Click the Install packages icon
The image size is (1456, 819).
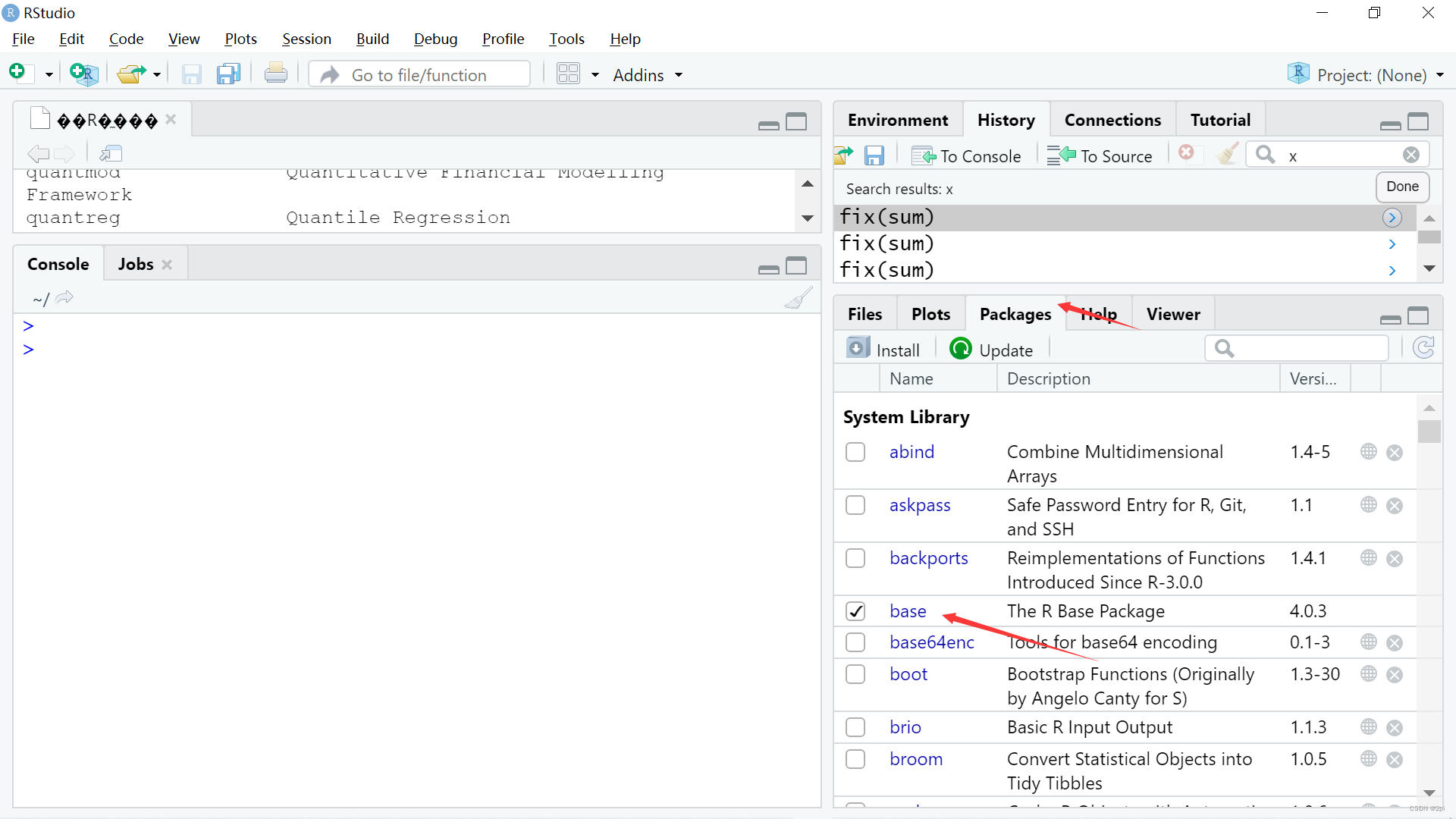click(857, 349)
